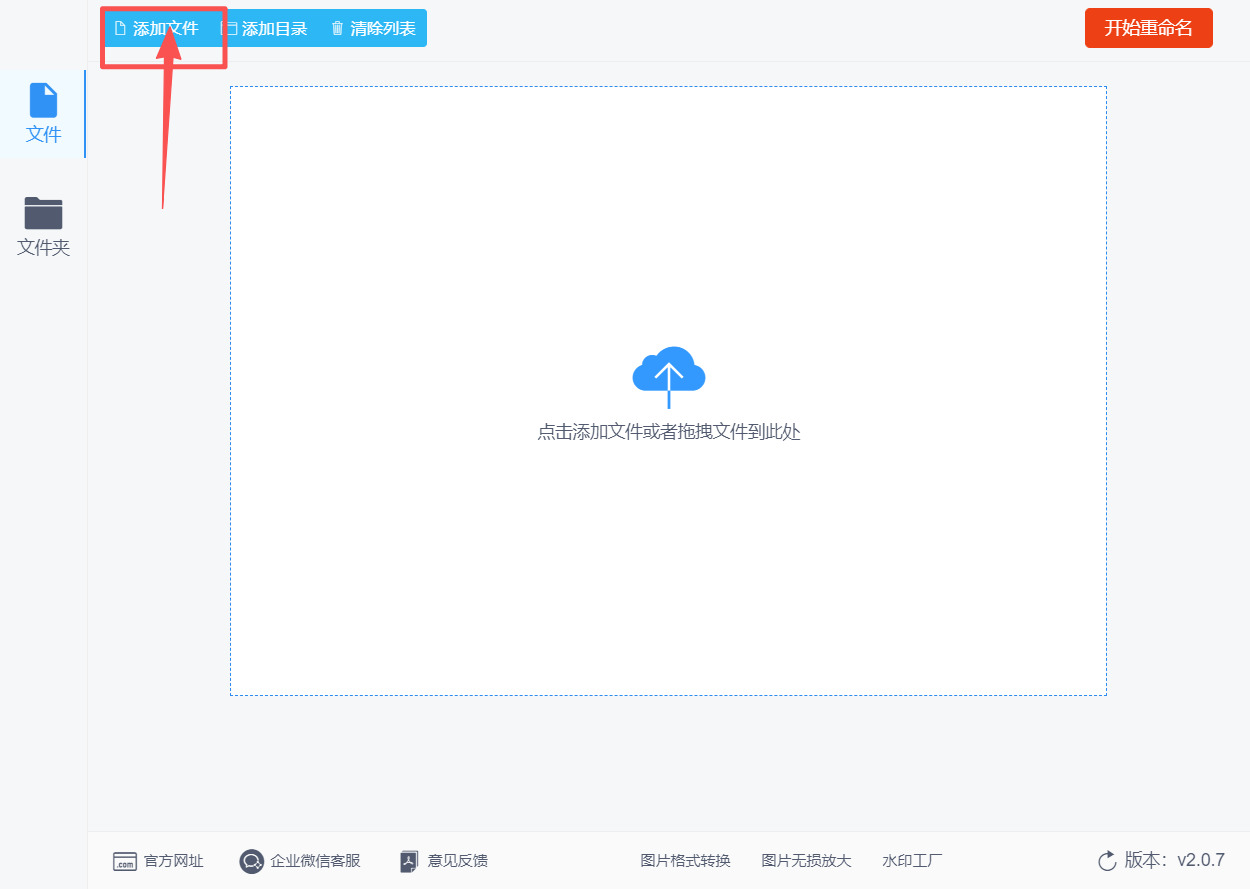
Task: Click the 清除列表 button
Action: pos(373,28)
